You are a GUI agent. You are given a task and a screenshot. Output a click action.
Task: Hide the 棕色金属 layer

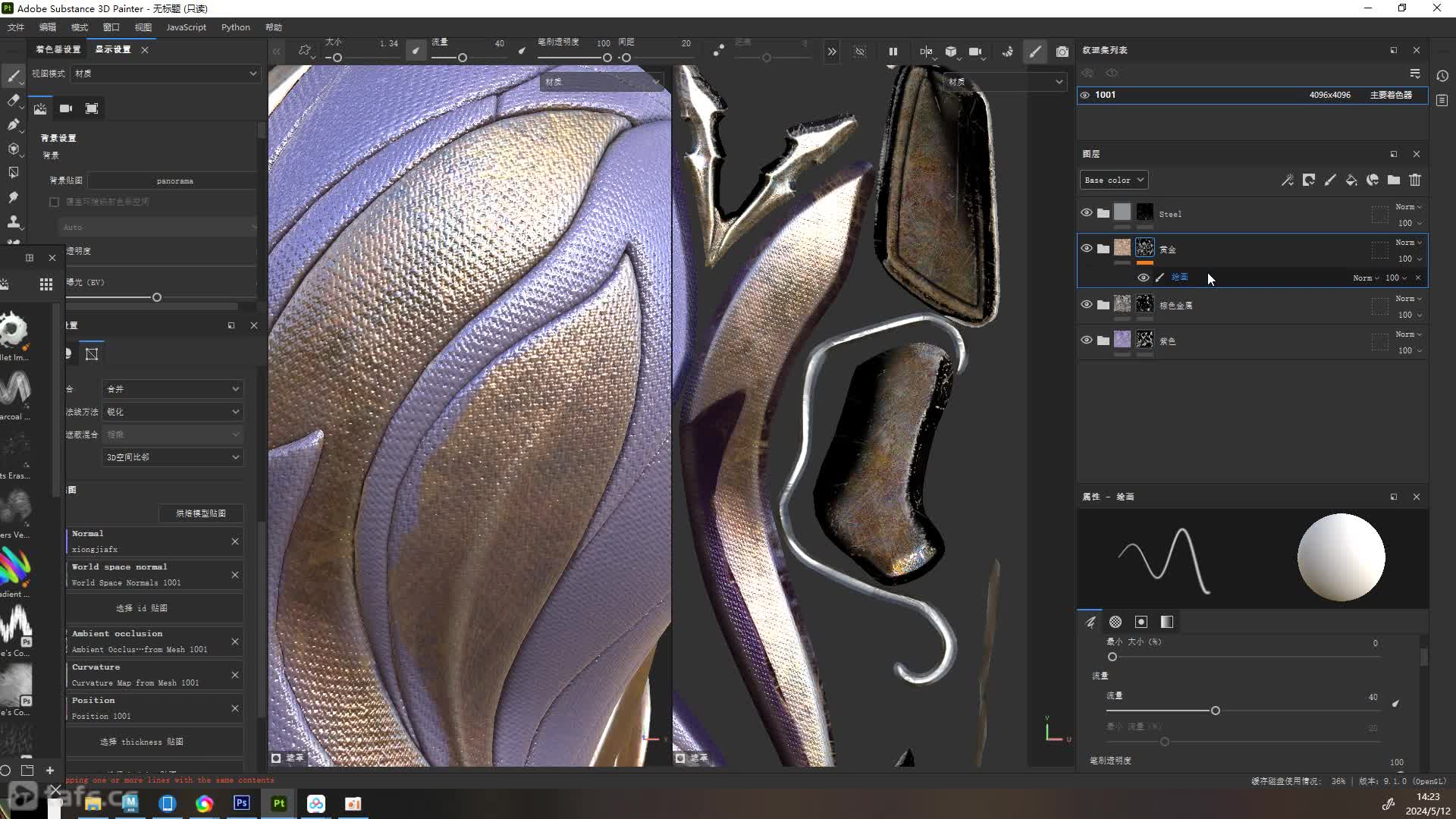pyautogui.click(x=1087, y=305)
